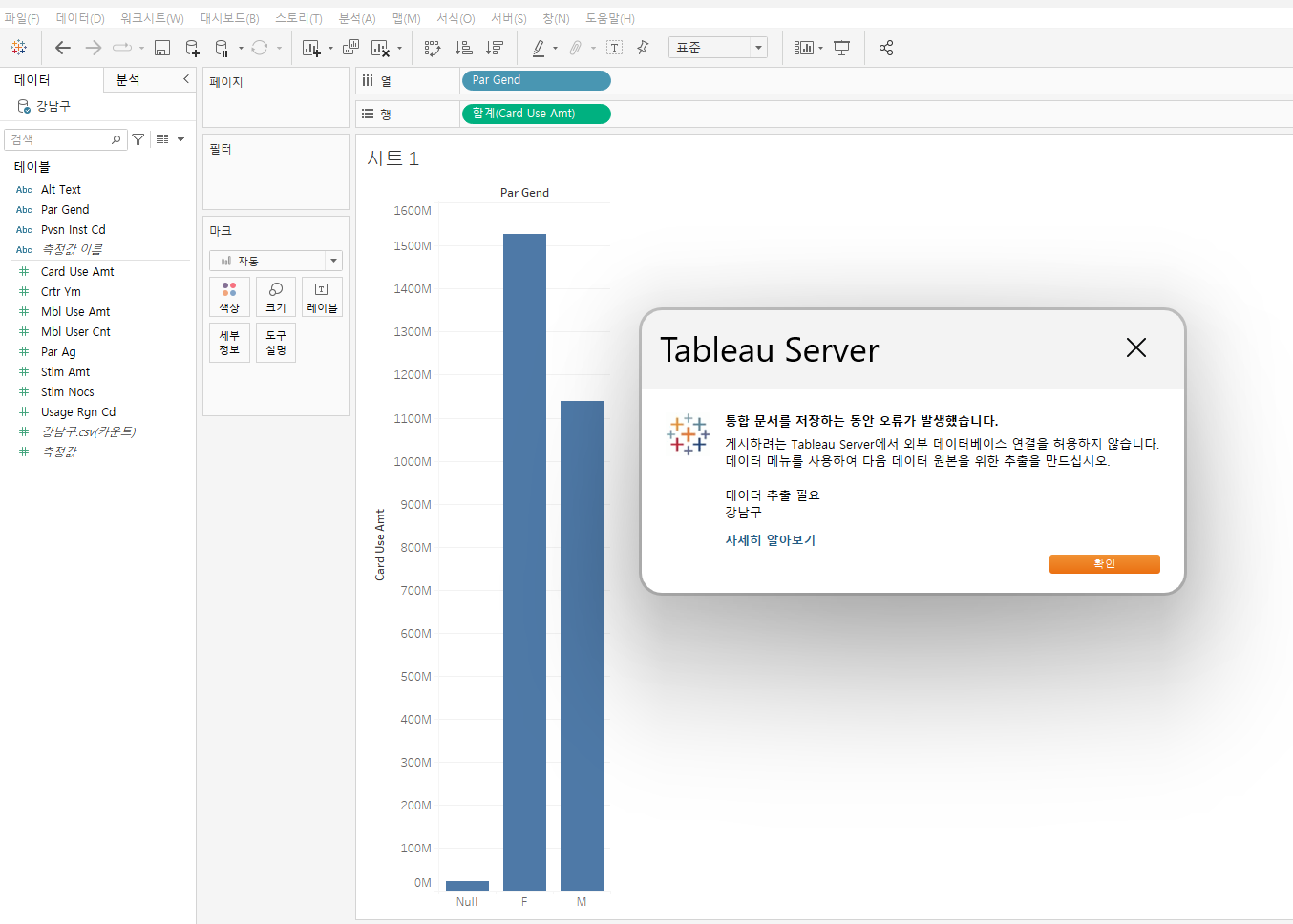Open the dropdown arrow next to Highlight

click(555, 49)
